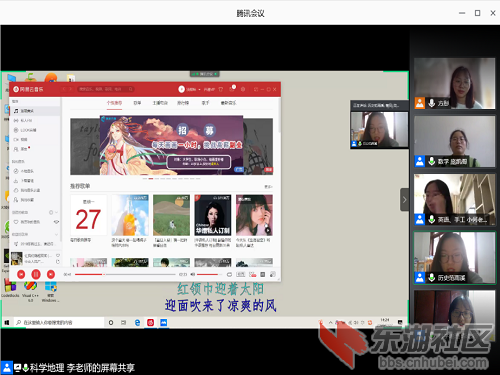This screenshot has height=375, width=500.
Task: Open 私人FM in the sidebar
Action: [35, 120]
